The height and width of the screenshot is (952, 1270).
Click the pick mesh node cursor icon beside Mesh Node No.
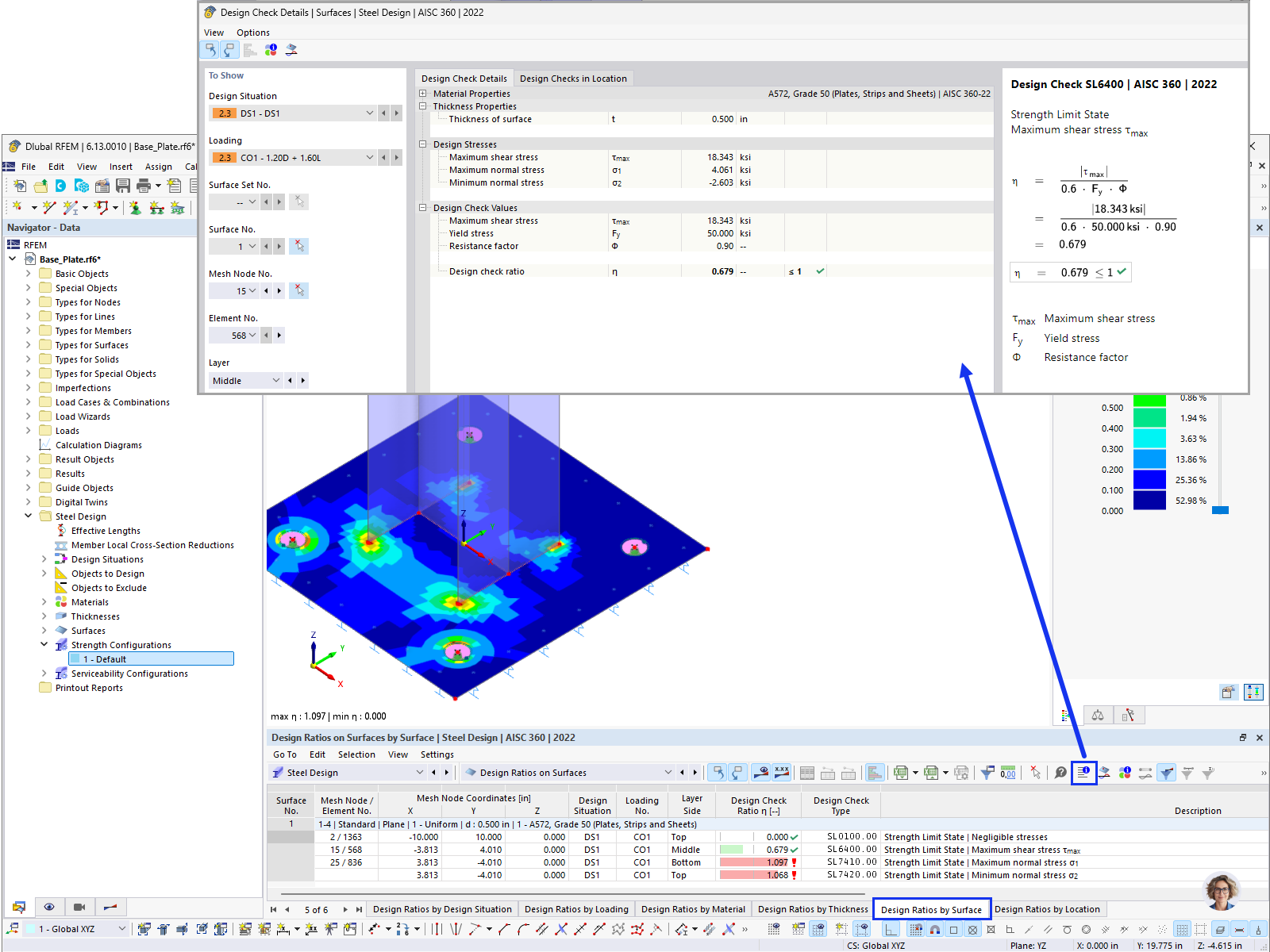(298, 291)
